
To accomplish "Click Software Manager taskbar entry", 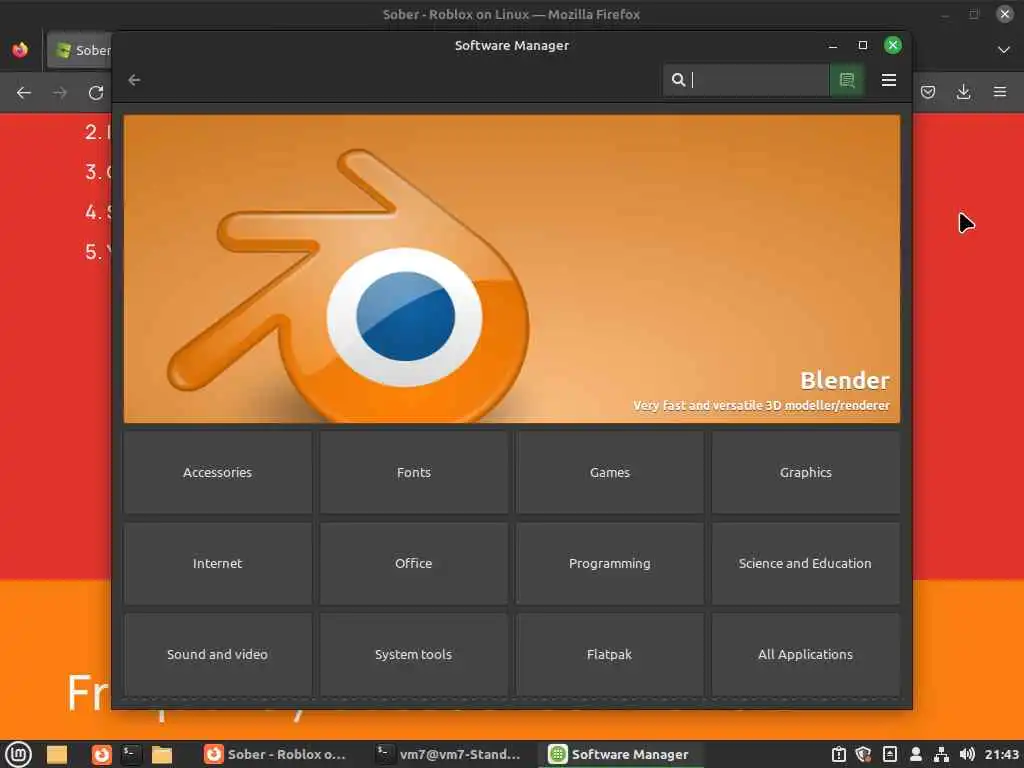I will tap(619, 754).
